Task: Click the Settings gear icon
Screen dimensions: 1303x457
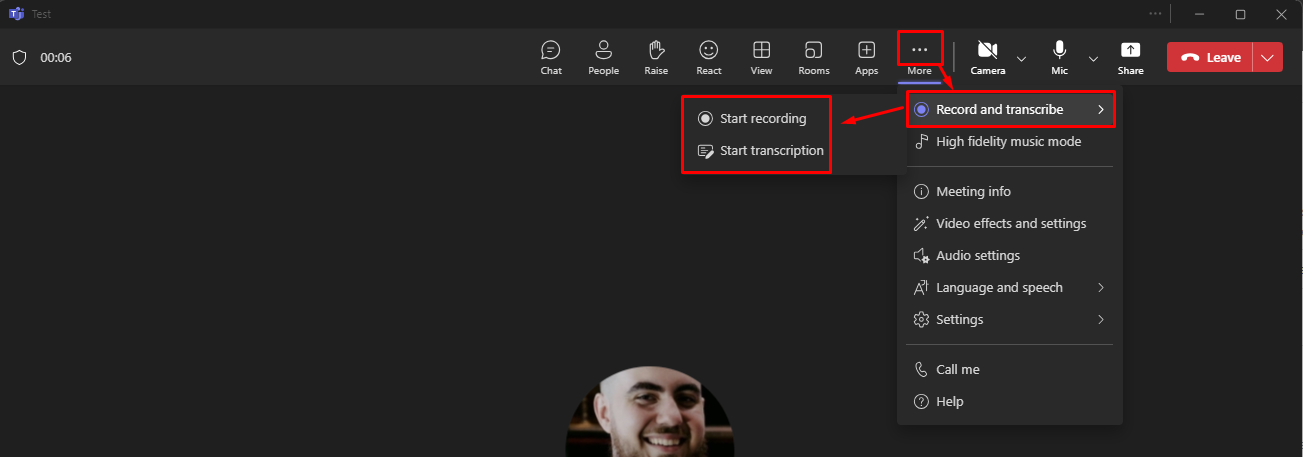Action: (x=921, y=319)
